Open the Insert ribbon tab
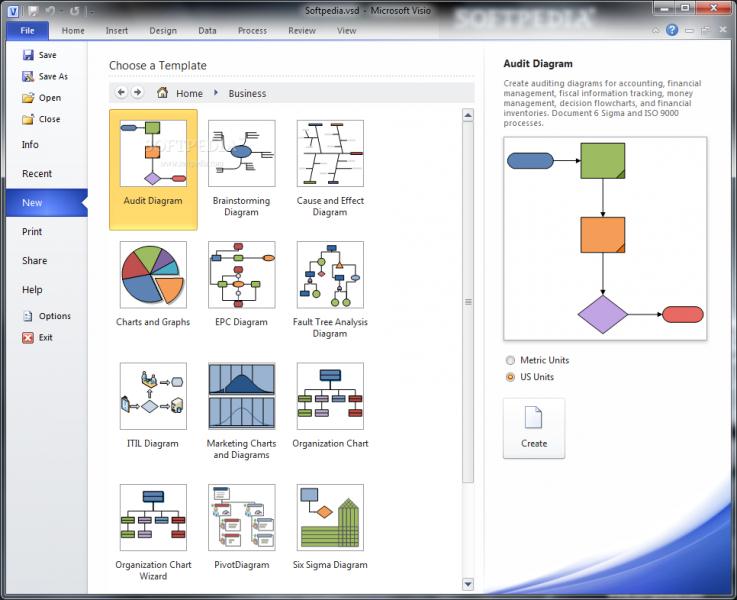 [117, 31]
